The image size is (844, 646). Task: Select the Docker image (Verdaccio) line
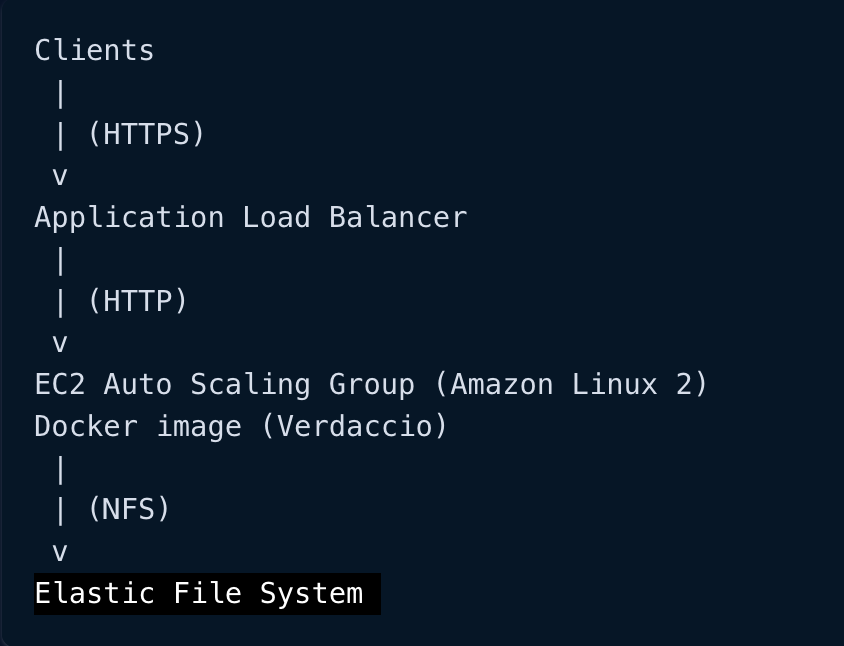point(241,426)
